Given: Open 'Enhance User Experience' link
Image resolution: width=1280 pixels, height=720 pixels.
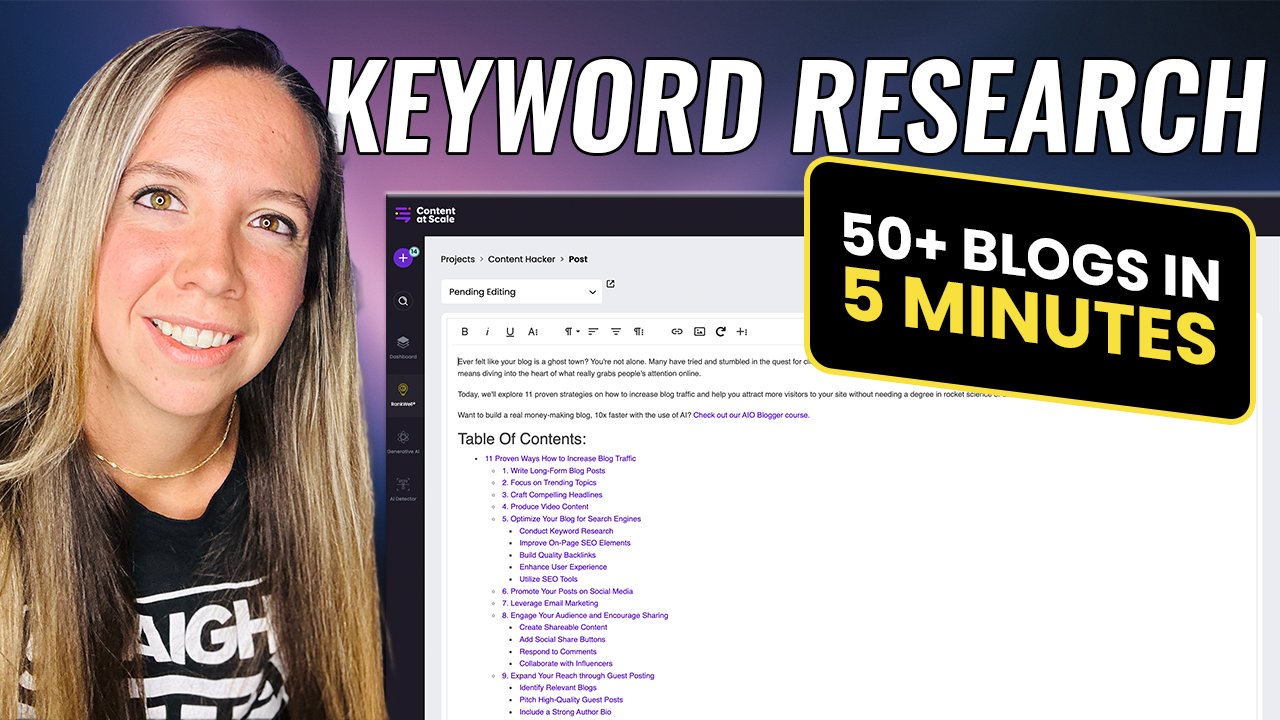Looking at the screenshot, I should pos(563,567).
